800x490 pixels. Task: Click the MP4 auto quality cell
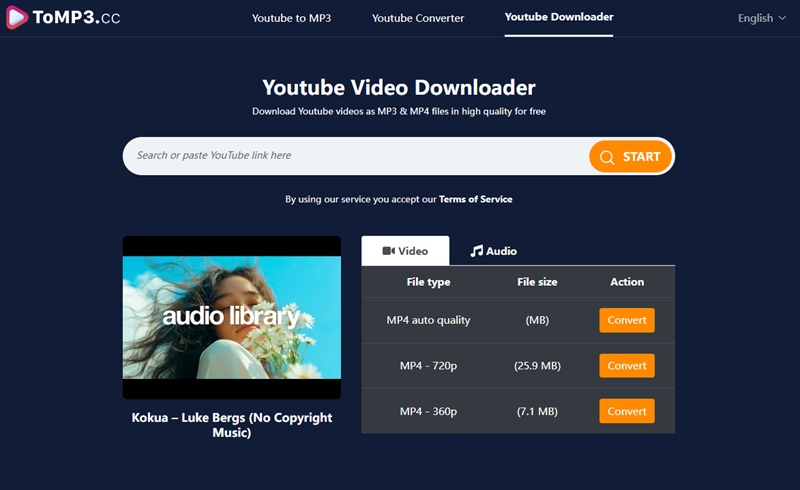[428, 320]
